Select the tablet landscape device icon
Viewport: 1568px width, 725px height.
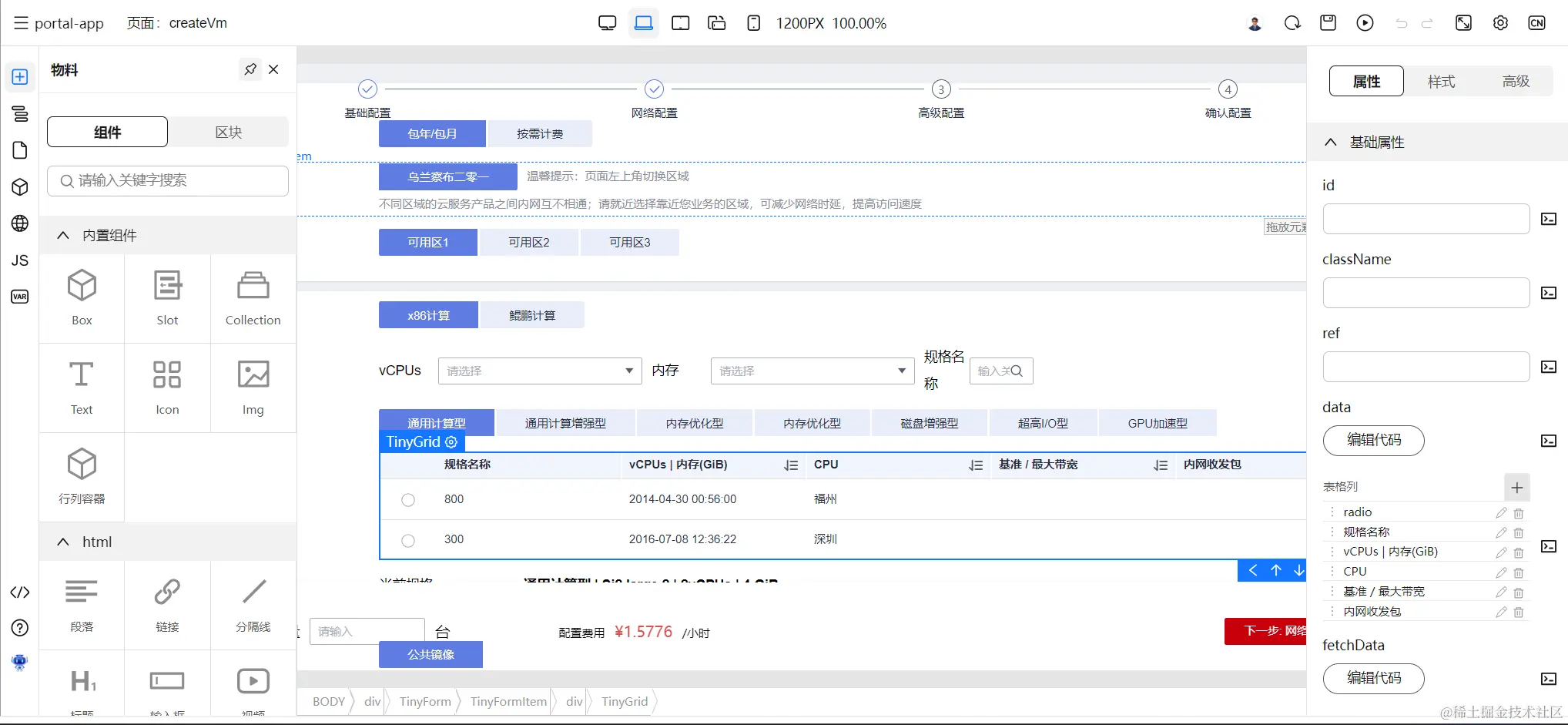point(680,23)
